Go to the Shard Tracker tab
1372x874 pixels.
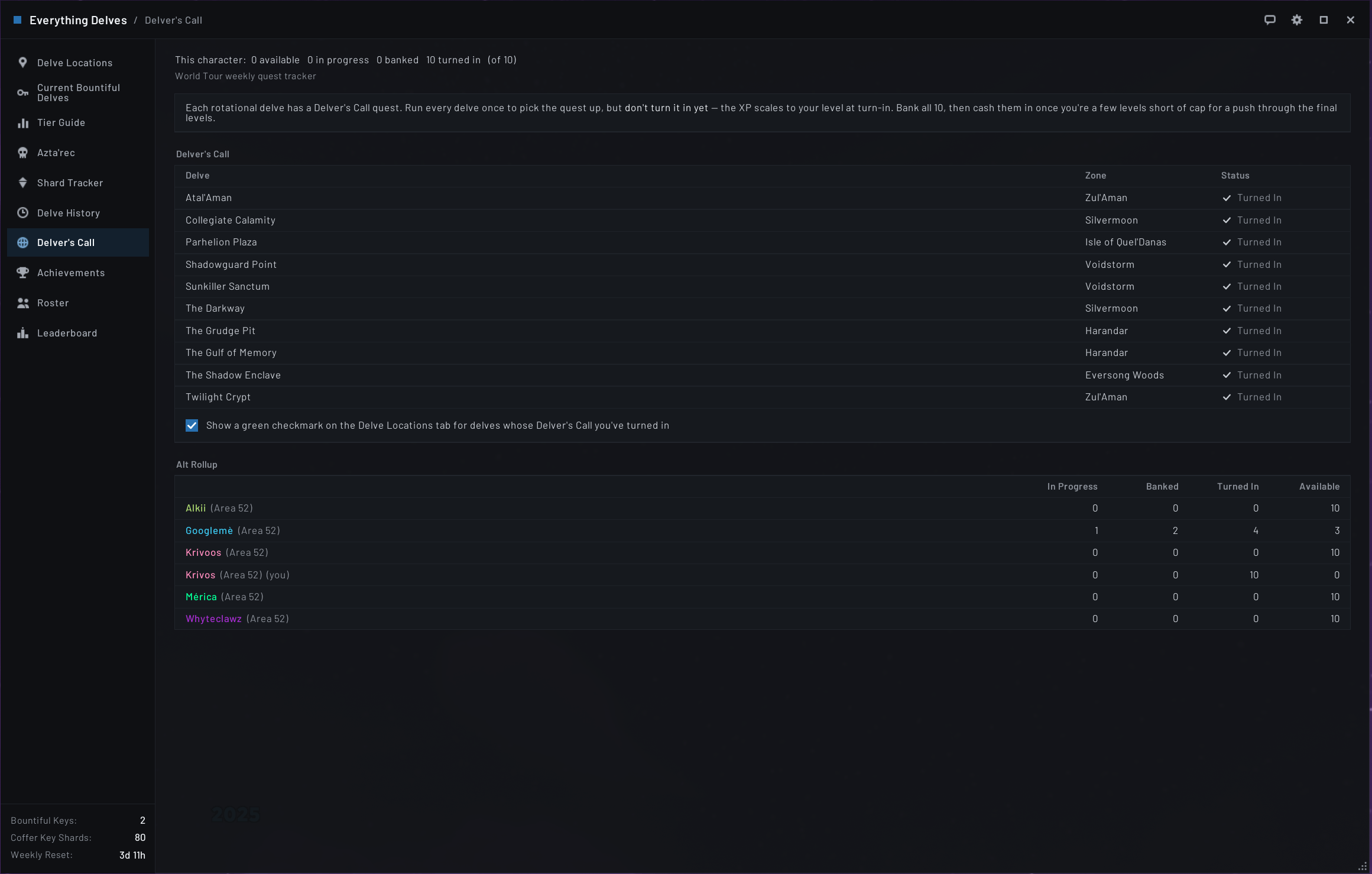[x=78, y=183]
